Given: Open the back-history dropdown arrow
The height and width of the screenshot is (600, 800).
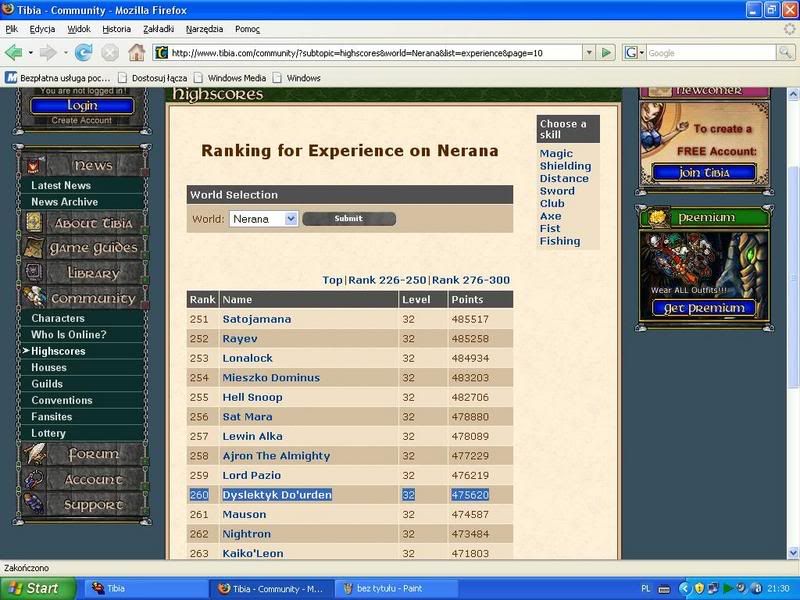Looking at the screenshot, I should 31,53.
